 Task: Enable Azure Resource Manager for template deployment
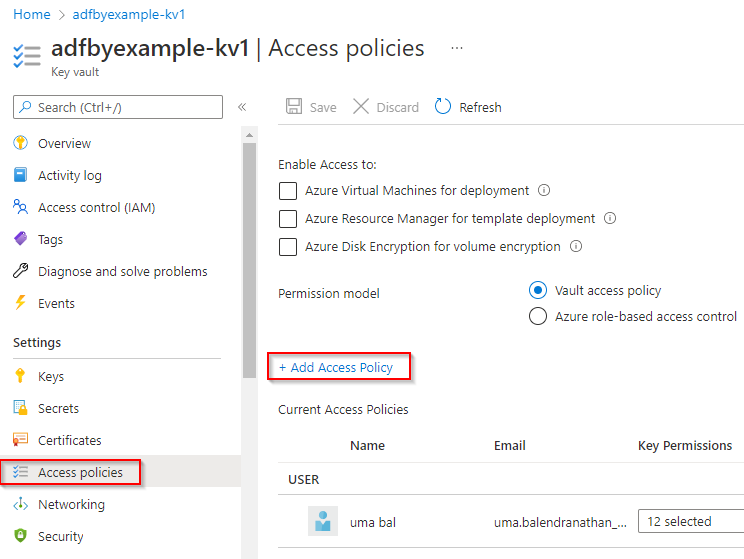tap(288, 219)
